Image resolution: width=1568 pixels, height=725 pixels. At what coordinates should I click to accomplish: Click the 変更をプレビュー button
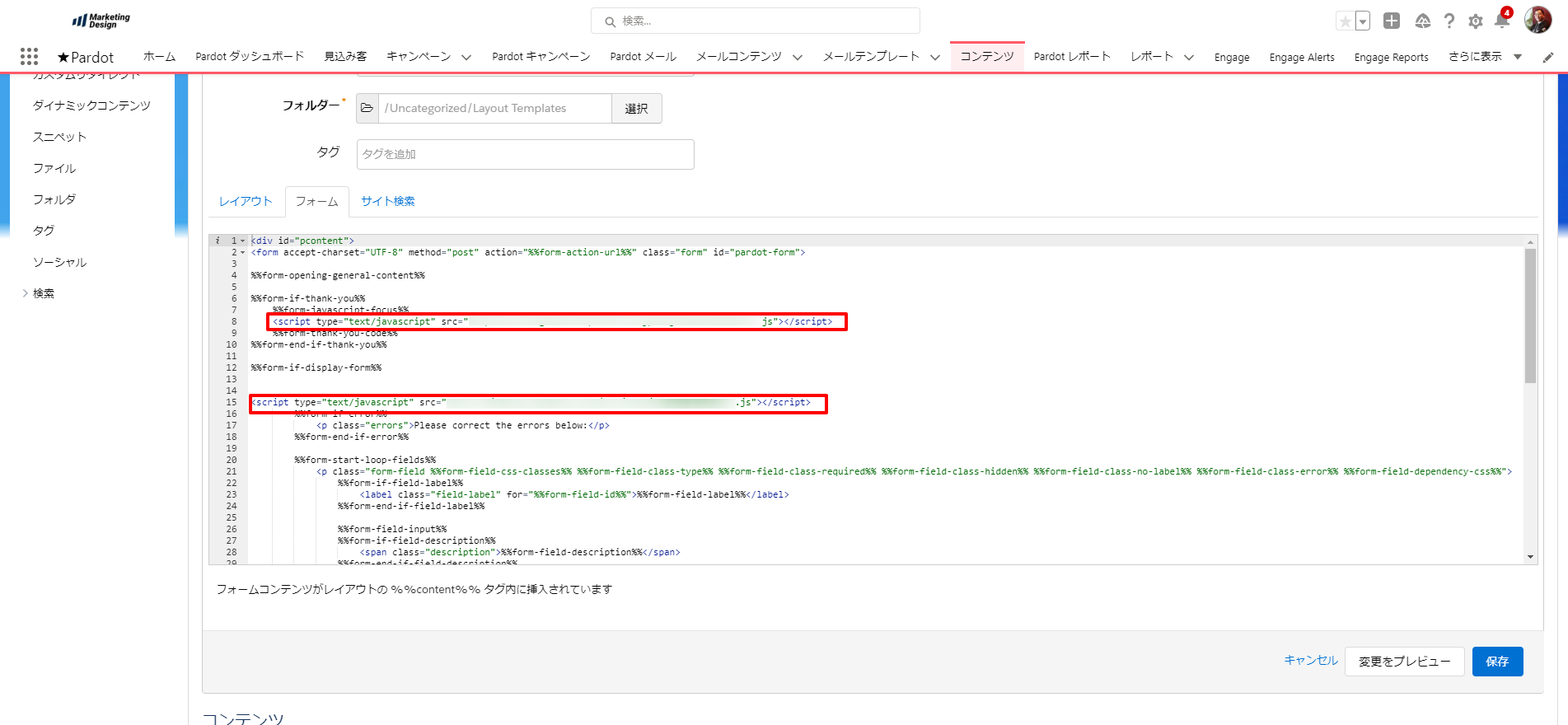tap(1404, 662)
